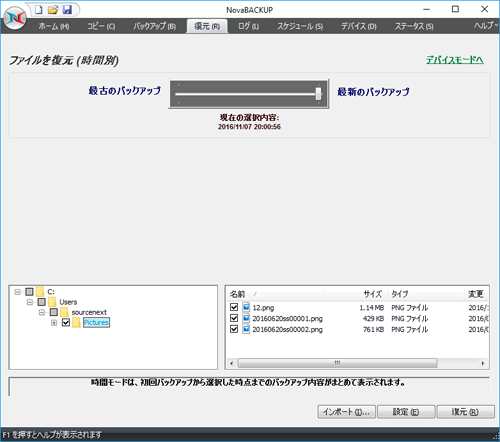This screenshot has height=442, width=500.
Task: Uncheck the 12.png file checkbox
Action: click(x=234, y=307)
